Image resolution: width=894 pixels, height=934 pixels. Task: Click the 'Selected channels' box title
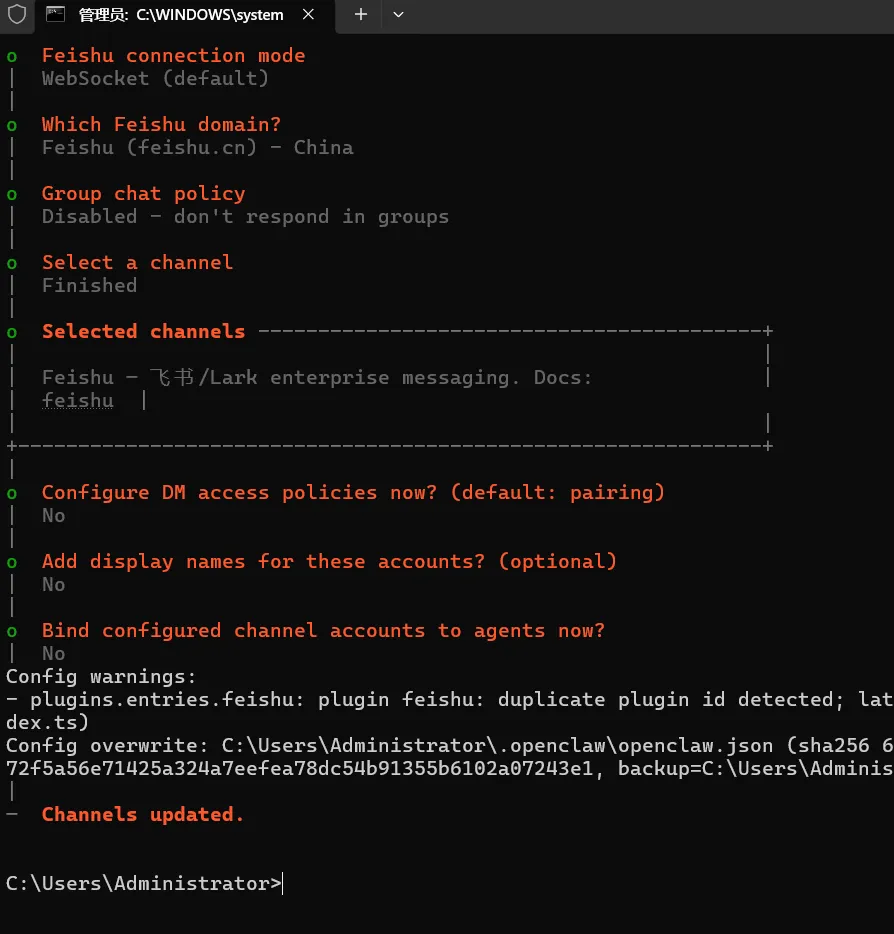point(144,331)
